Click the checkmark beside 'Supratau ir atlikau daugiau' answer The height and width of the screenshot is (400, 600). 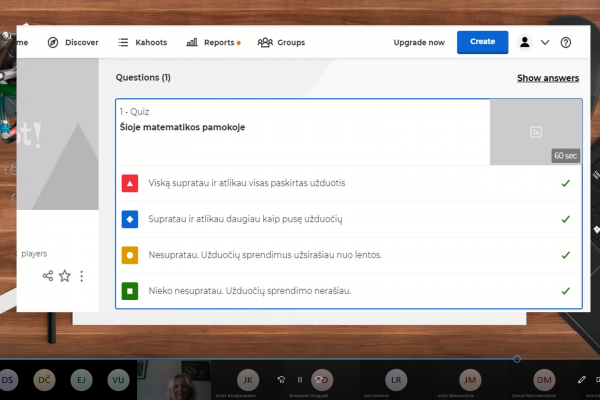pos(566,219)
